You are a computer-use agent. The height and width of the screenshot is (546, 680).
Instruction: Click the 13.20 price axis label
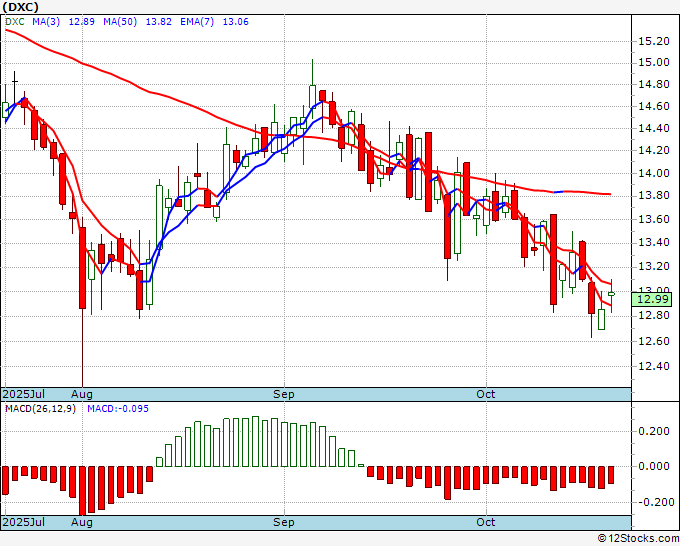click(654, 266)
